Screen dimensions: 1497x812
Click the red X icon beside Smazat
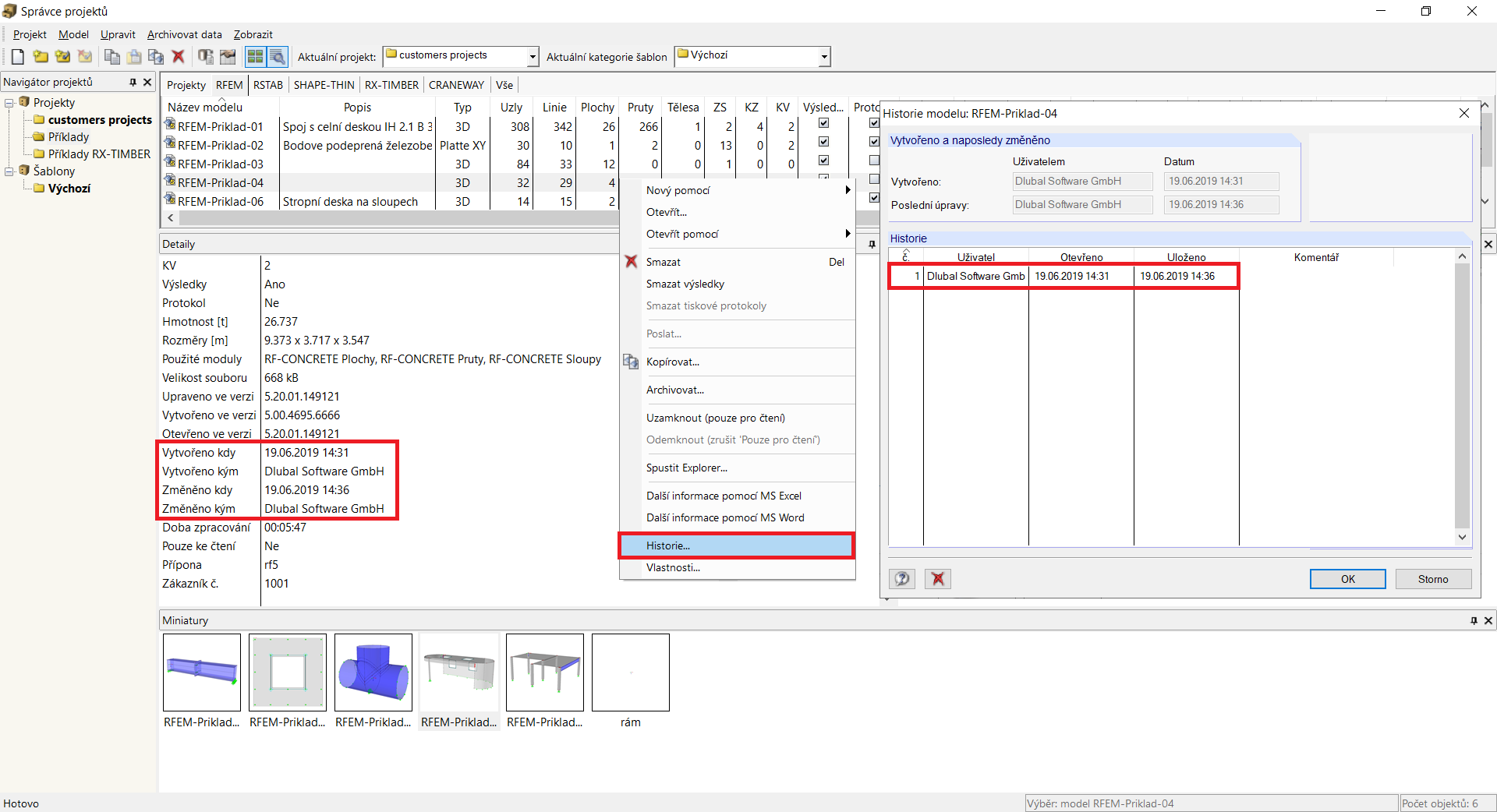tap(632, 262)
